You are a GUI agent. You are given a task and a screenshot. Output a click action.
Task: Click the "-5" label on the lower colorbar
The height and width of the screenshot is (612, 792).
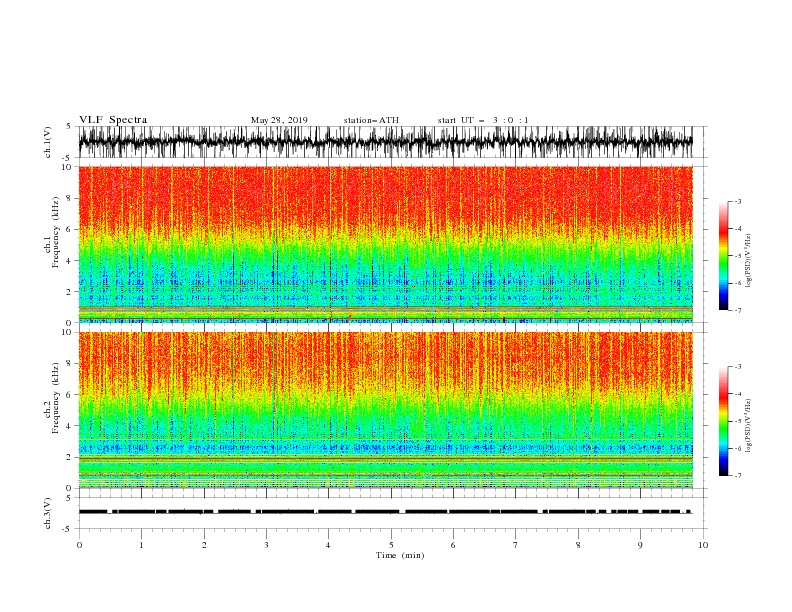(737, 421)
